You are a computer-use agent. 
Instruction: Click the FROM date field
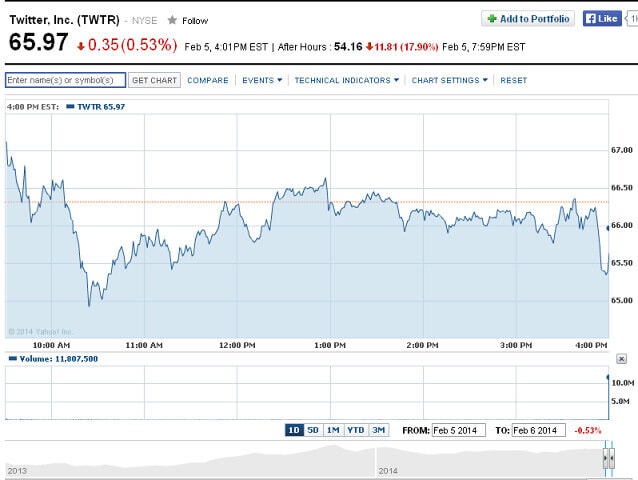[x=457, y=430]
